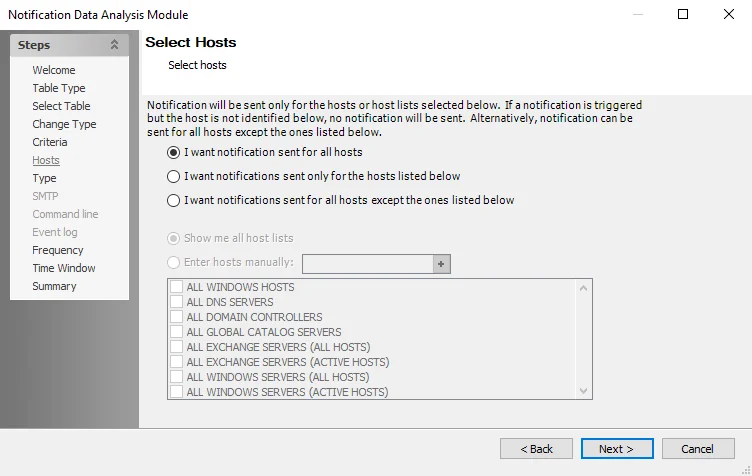The width and height of the screenshot is (752, 476).
Task: Select the 'Show me all host lists' option
Action: click(x=173, y=238)
